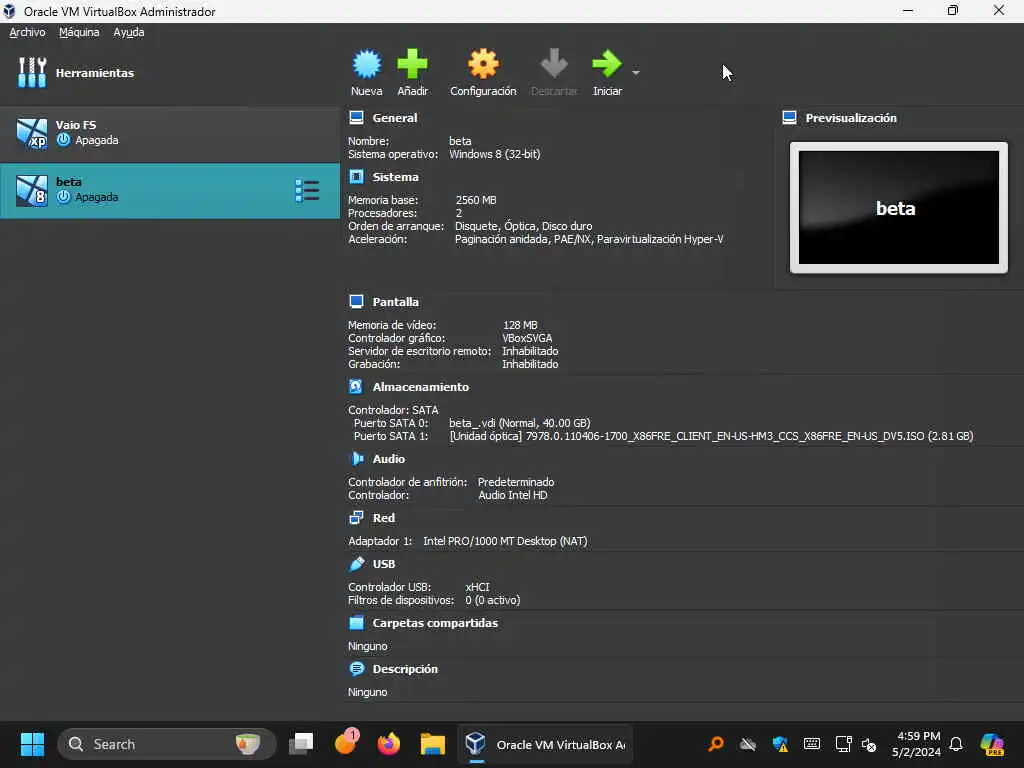This screenshot has height=768, width=1024.
Task: Click the Windows 8 (32-bit) value
Action: pyautogui.click(x=494, y=154)
